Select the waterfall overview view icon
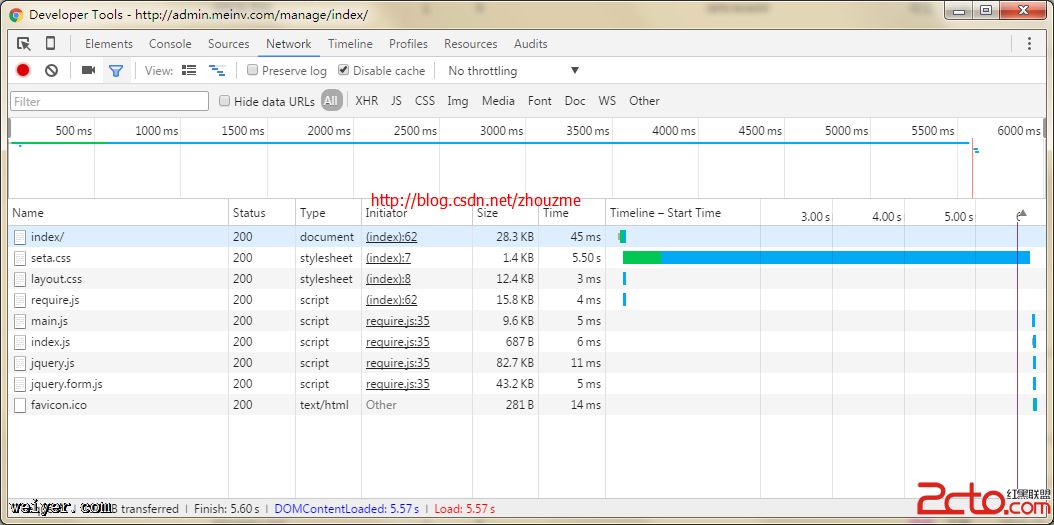 click(216, 70)
